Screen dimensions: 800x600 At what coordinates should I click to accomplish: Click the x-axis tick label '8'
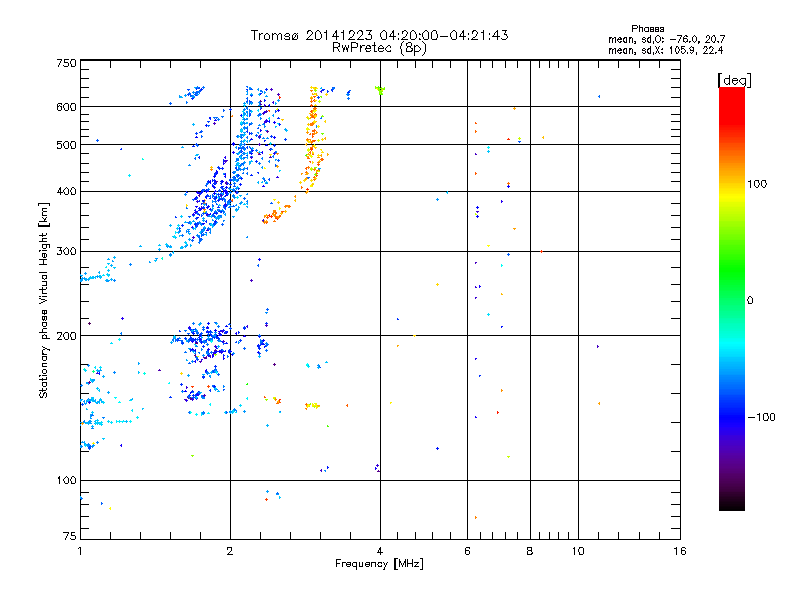(x=530, y=551)
